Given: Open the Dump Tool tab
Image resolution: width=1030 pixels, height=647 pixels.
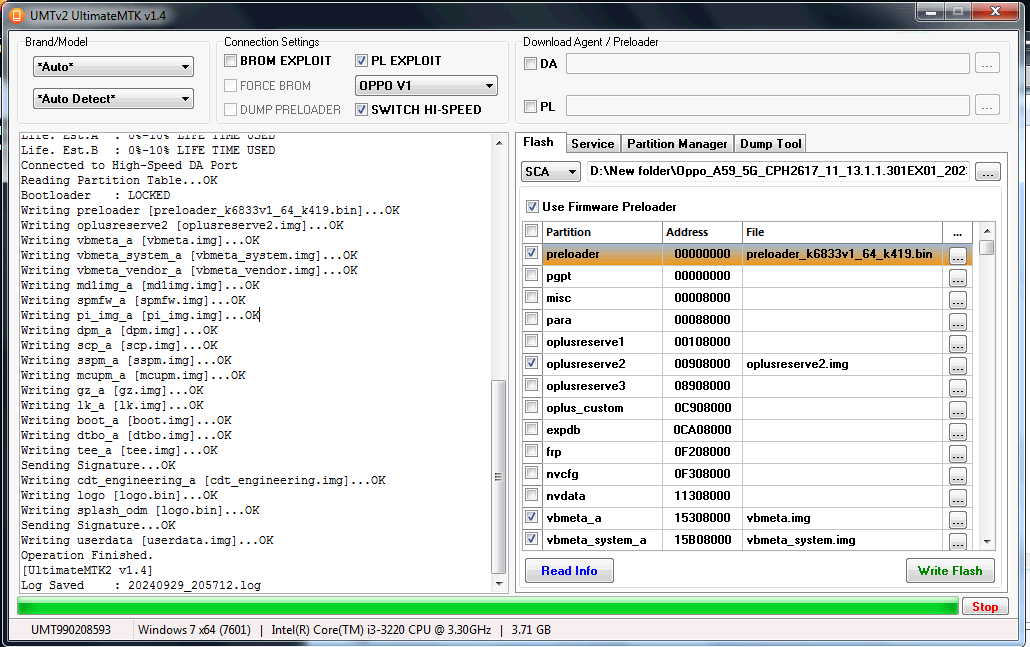Looking at the screenshot, I should 771,144.
